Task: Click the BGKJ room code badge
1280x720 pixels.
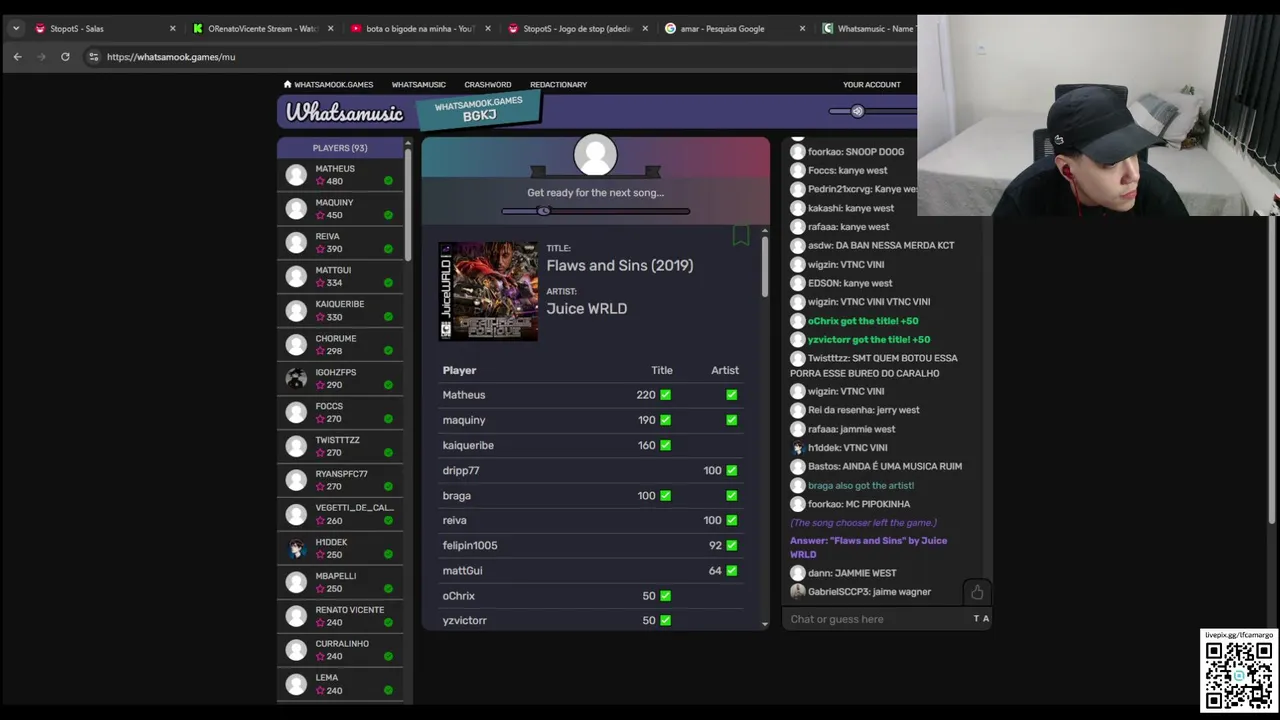Action: click(x=479, y=110)
